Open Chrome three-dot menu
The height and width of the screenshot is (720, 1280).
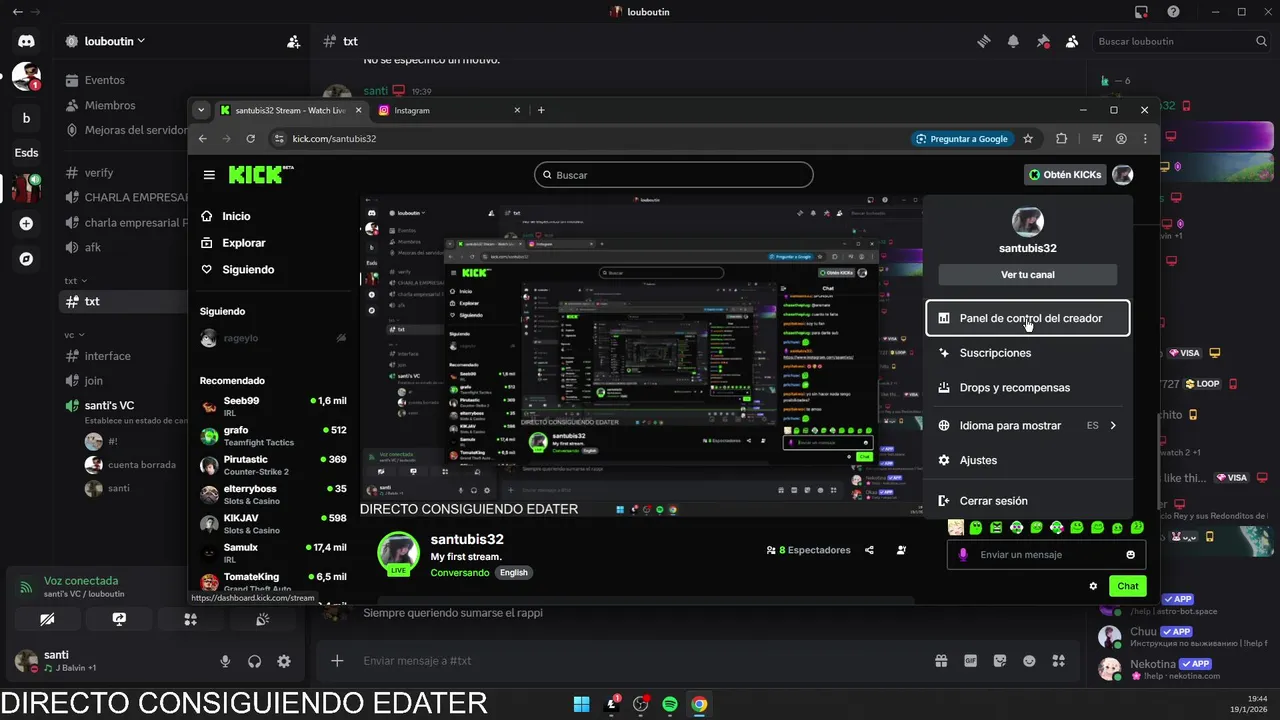point(1145,139)
